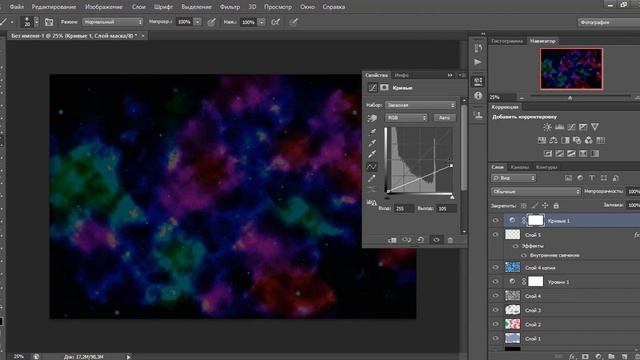Screen dimensions: 640x360
Task: Click the Авто button in Curves
Action: [444, 118]
